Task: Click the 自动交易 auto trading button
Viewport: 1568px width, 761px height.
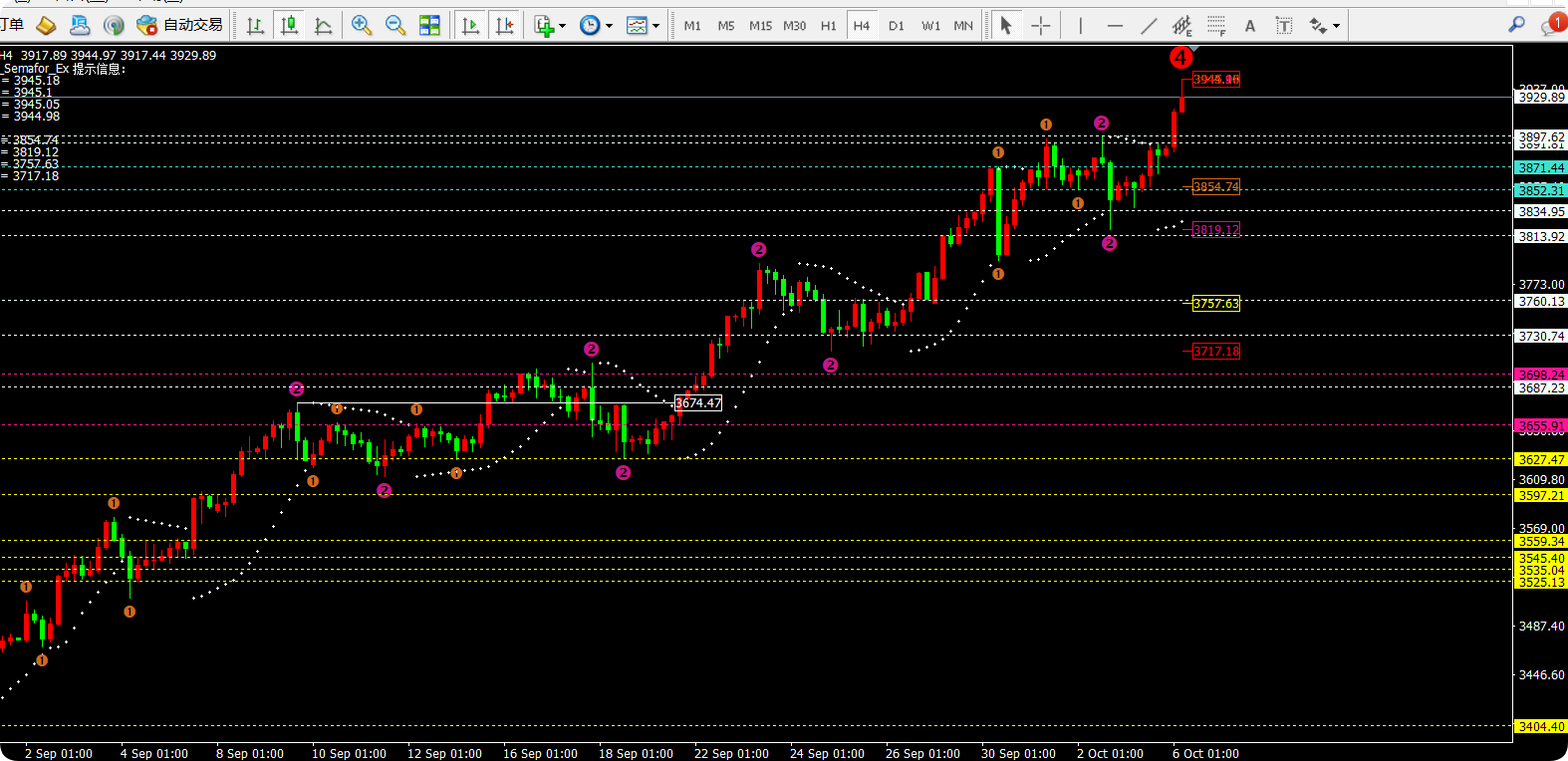Action: pos(180,25)
